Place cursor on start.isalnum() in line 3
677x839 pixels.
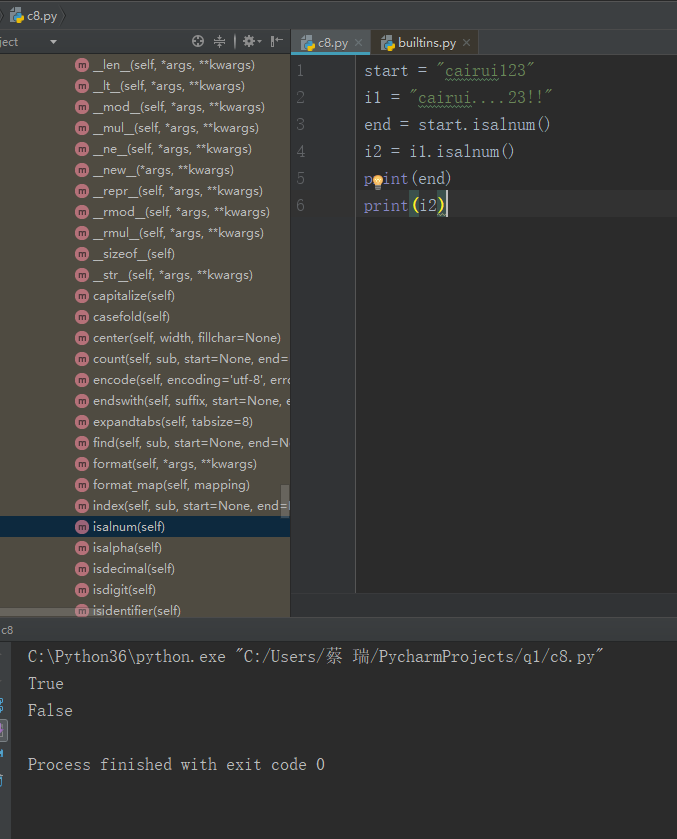coord(484,125)
